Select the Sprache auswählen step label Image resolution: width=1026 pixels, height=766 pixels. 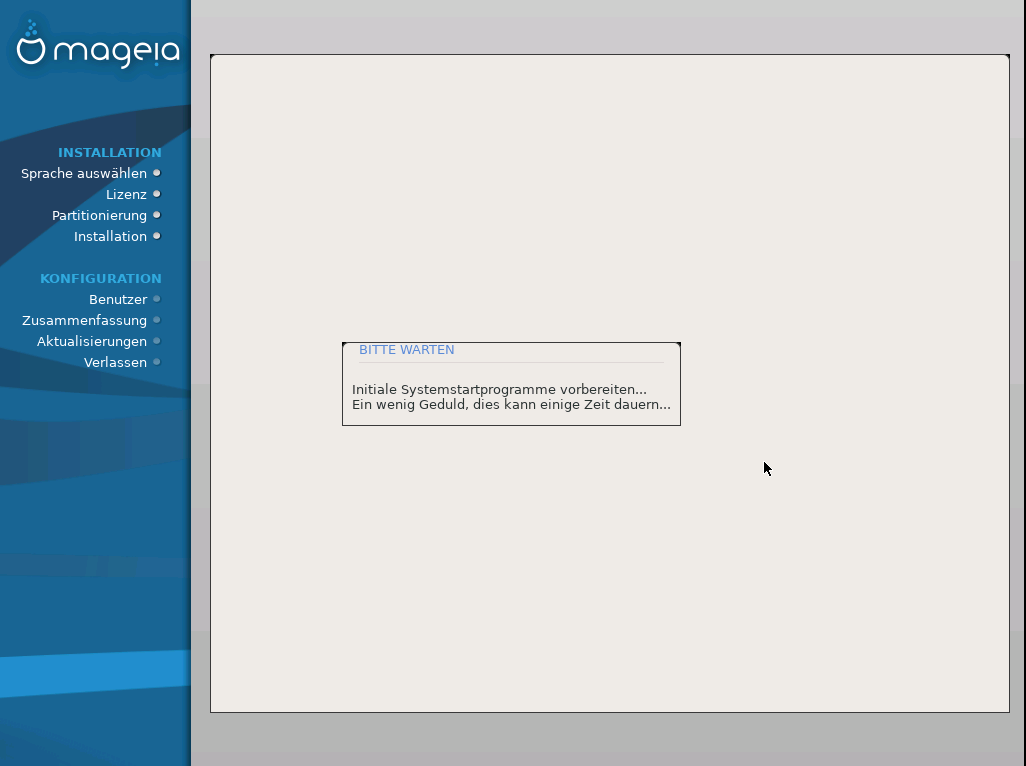pyautogui.click(x=84, y=174)
